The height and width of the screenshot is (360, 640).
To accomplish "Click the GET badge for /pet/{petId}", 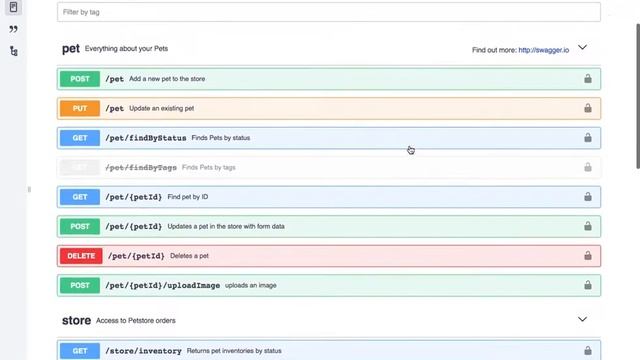I will tap(80, 197).
